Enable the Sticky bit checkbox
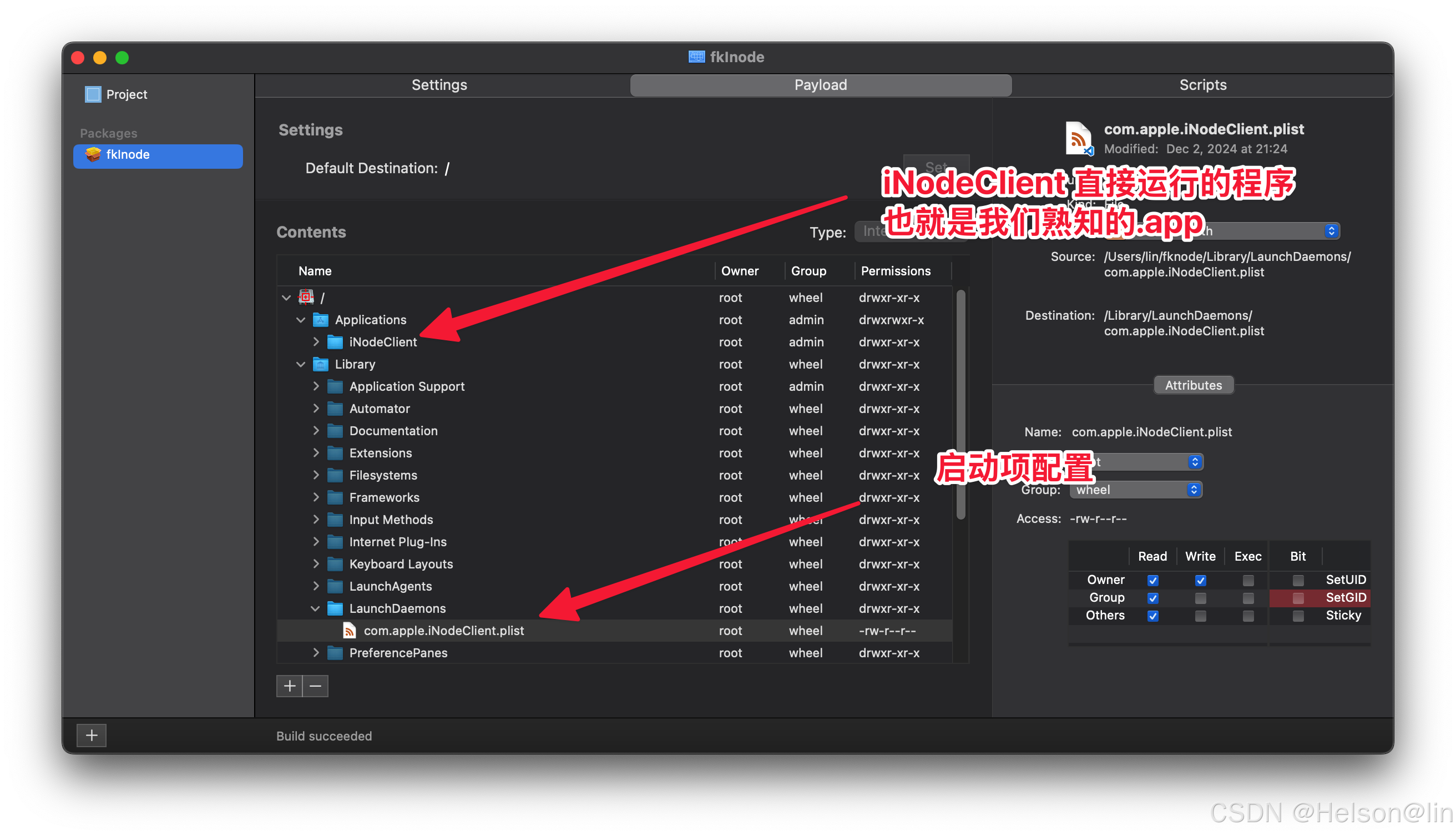 pyautogui.click(x=1298, y=616)
